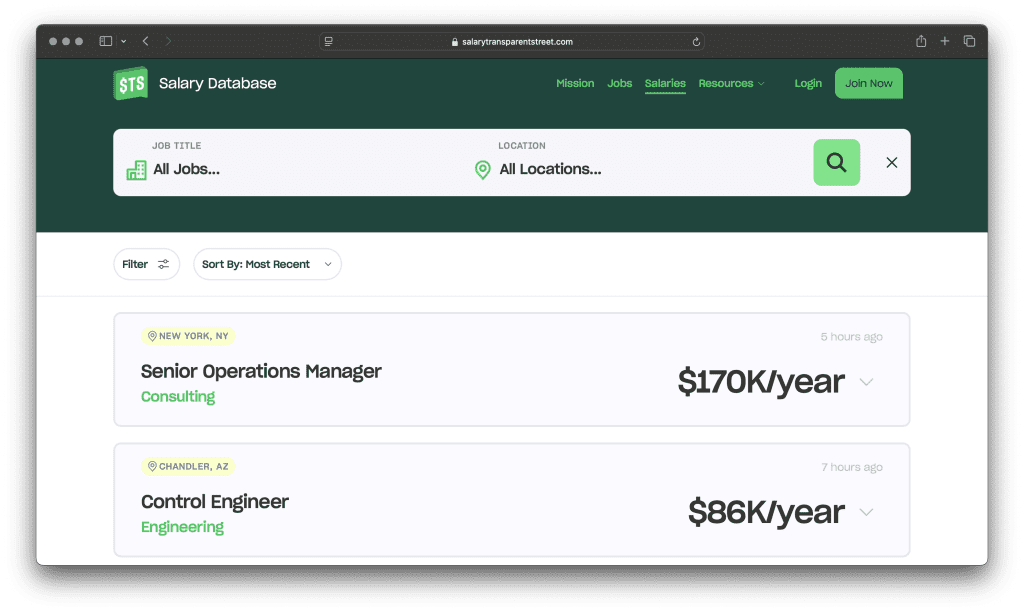1024x613 pixels.
Task: Expand the Control Engineer salary entry
Action: [866, 512]
